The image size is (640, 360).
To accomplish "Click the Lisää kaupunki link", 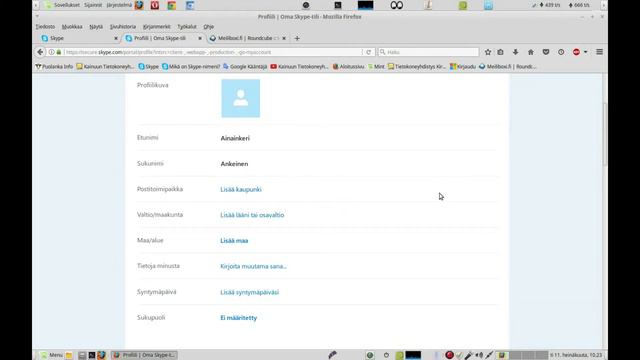I will point(241,189).
